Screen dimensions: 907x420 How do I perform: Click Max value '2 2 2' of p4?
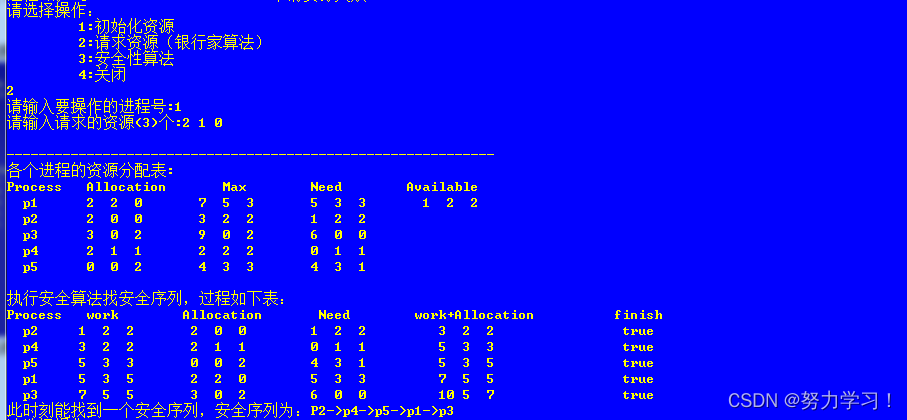[x=226, y=251]
